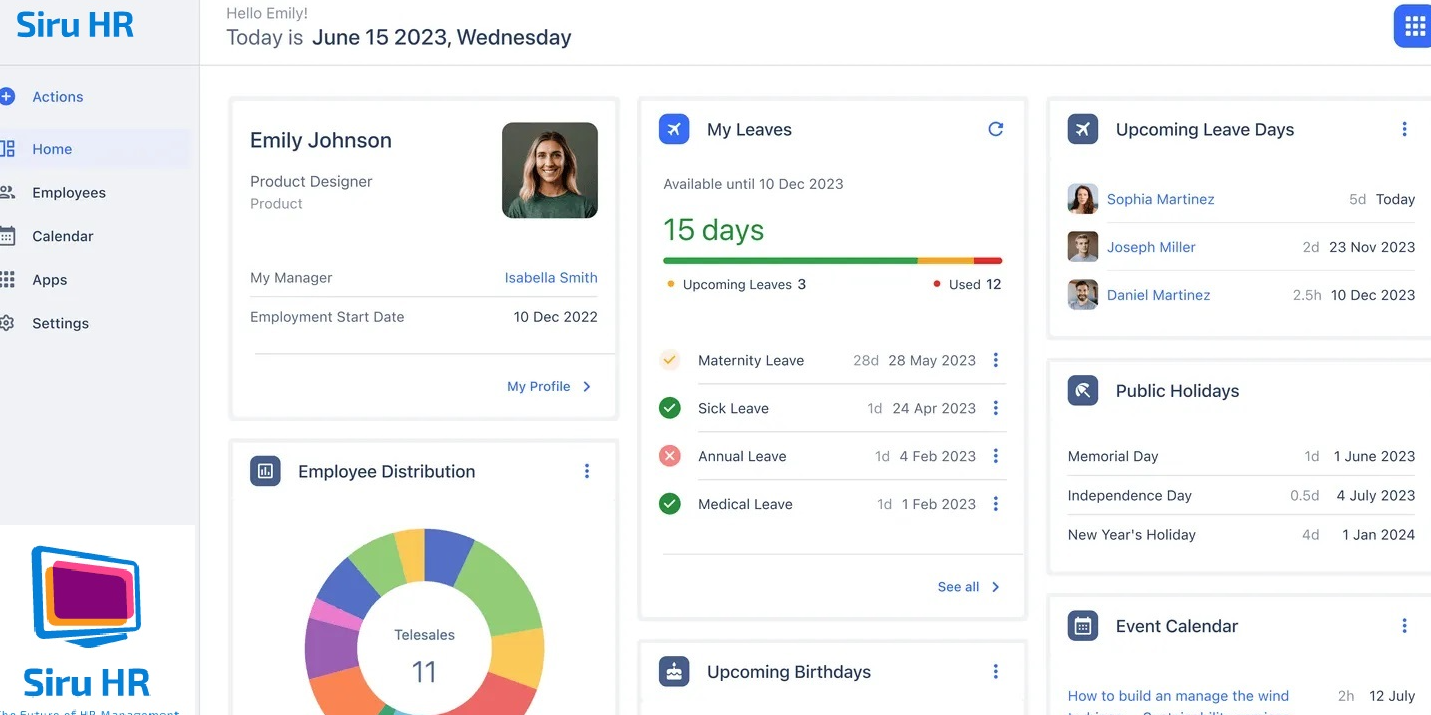The height and width of the screenshot is (715, 1431).
Task: Click the airplane icon beside My Leaves
Action: (x=674, y=129)
